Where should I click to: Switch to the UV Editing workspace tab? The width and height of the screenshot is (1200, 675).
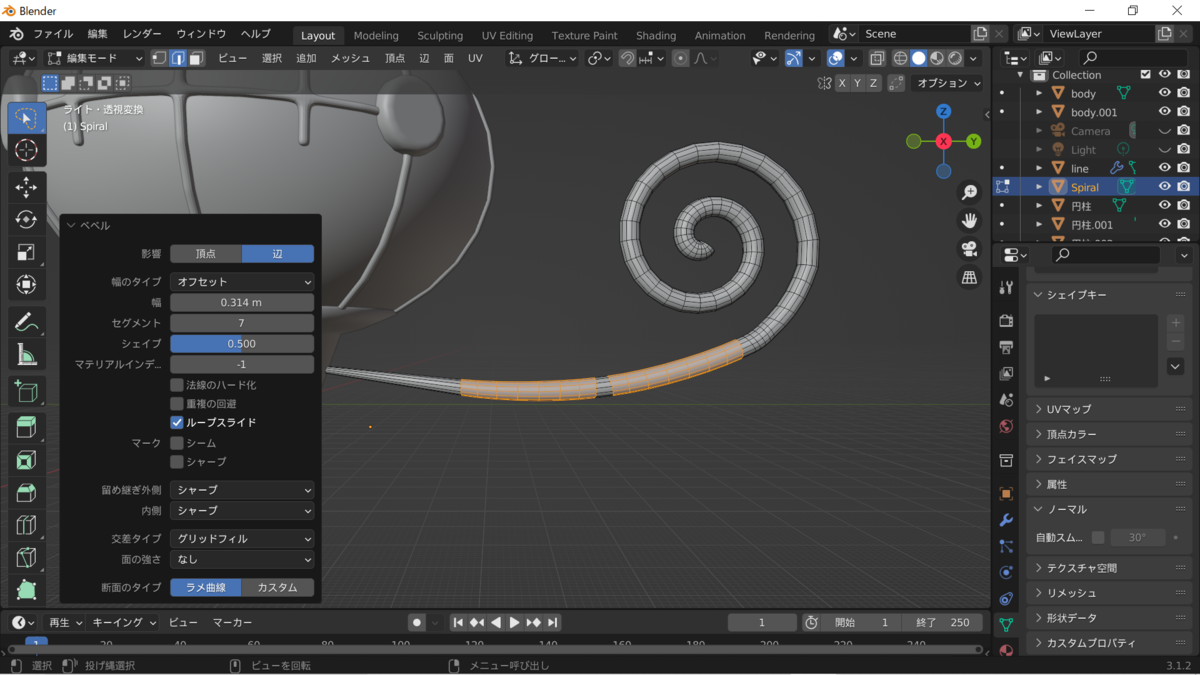tap(507, 35)
